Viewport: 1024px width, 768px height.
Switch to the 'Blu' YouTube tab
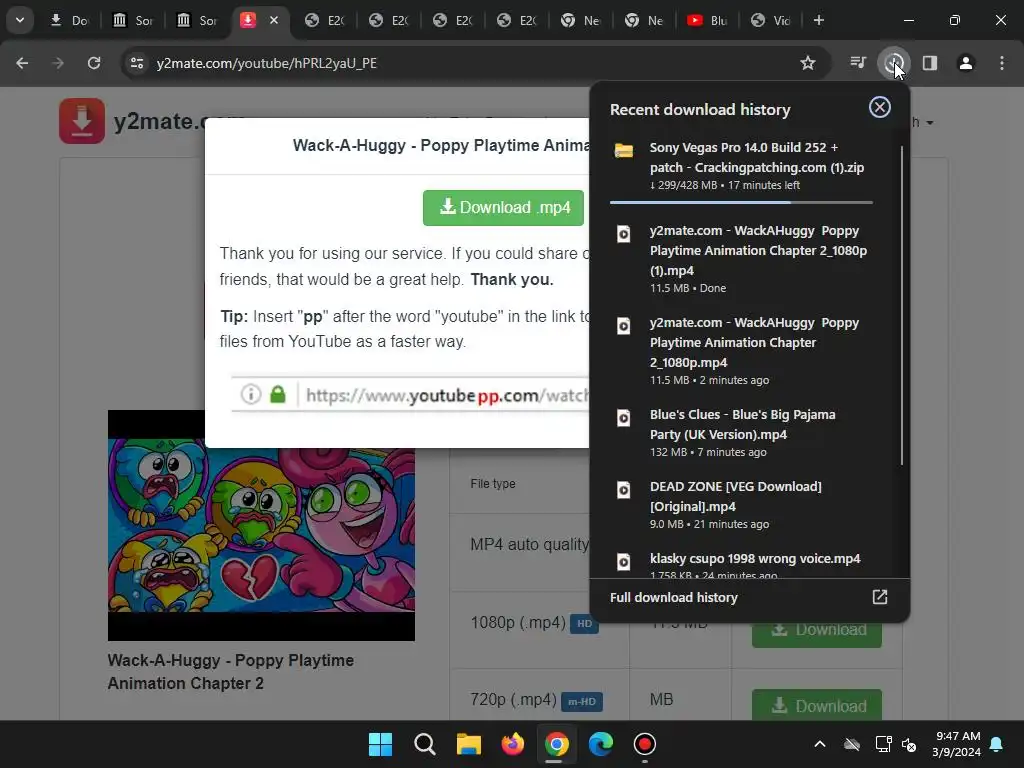(x=708, y=20)
